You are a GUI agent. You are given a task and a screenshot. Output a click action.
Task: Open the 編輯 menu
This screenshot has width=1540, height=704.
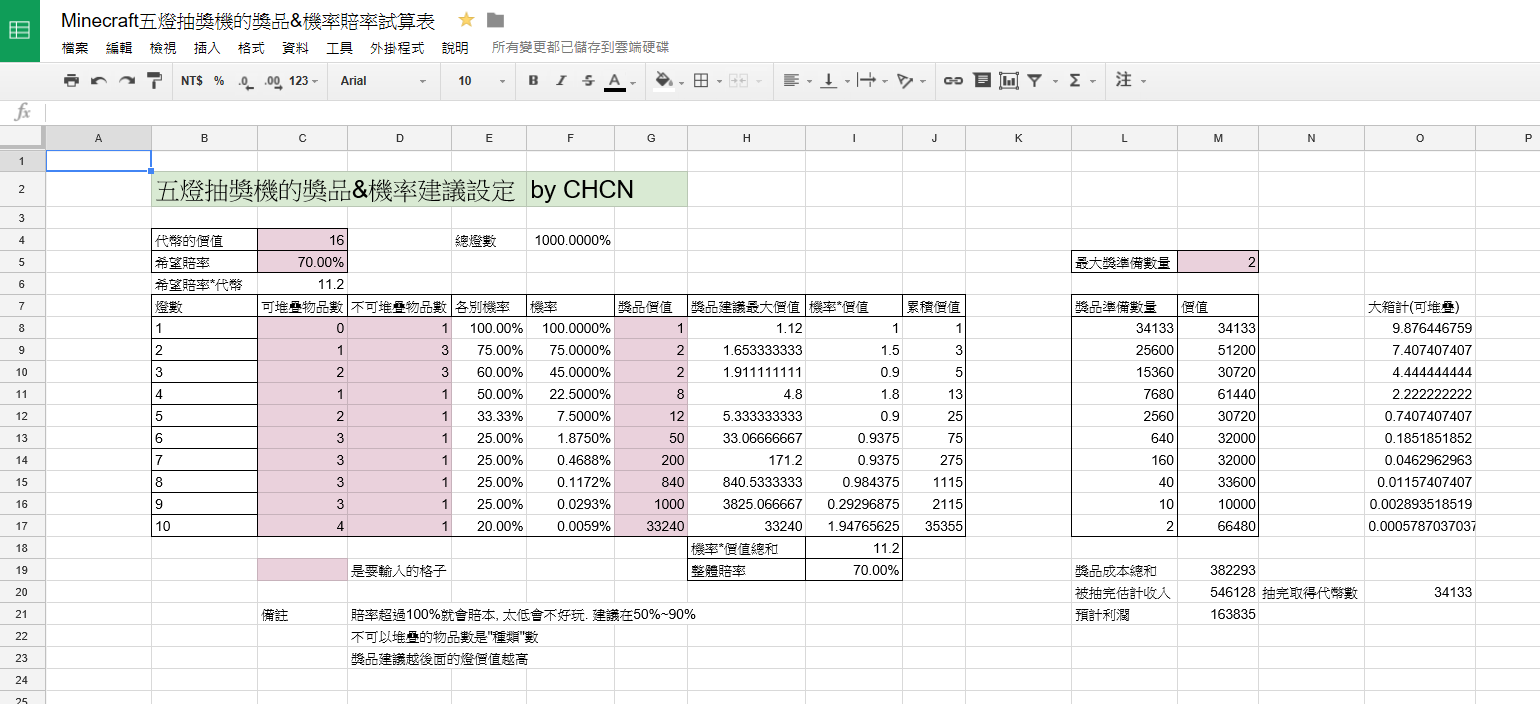coord(119,48)
